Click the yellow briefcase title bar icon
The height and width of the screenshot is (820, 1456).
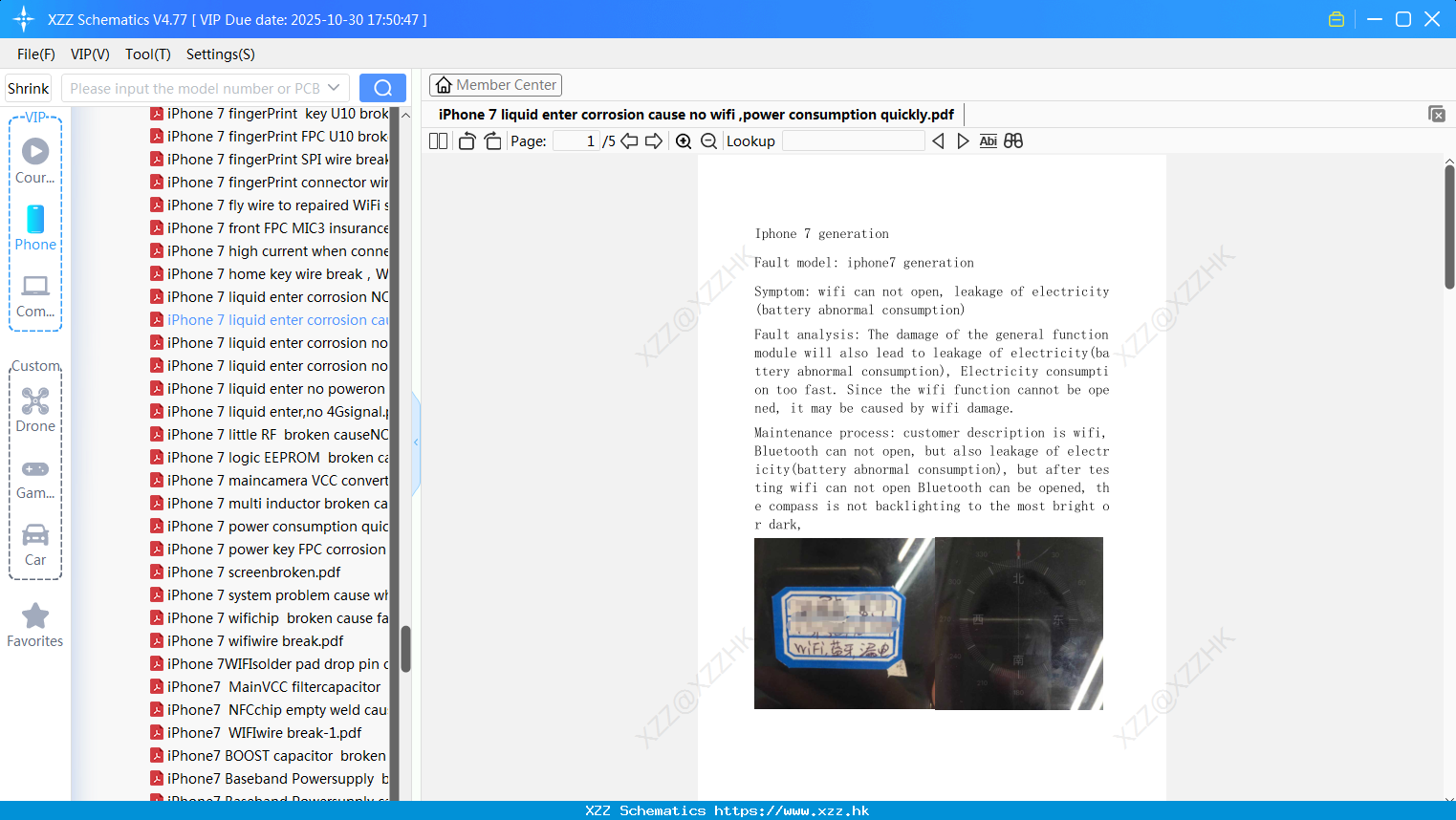pos(1336,19)
